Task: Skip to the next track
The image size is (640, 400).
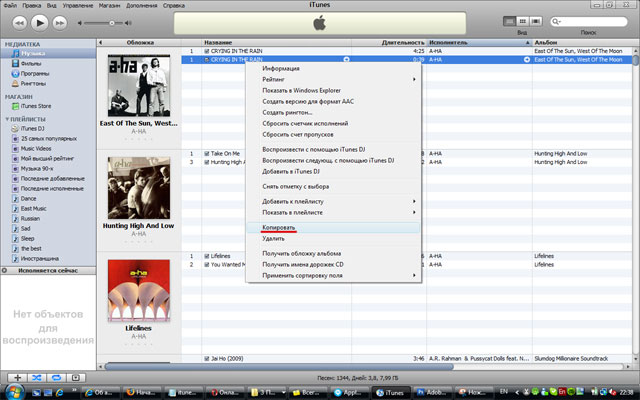Action: pyautogui.click(x=60, y=23)
